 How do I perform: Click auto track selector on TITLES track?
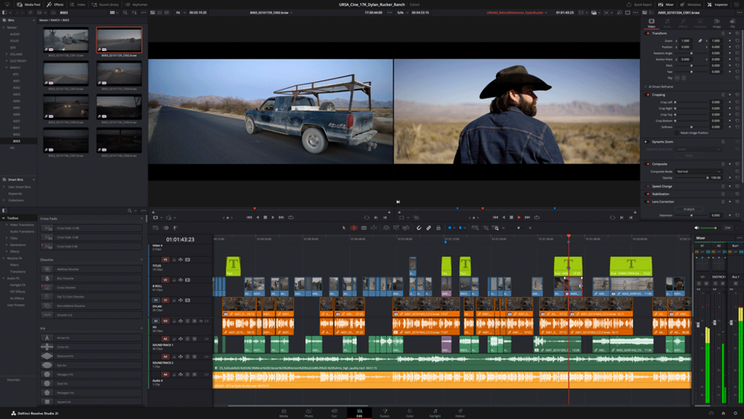[x=181, y=260]
